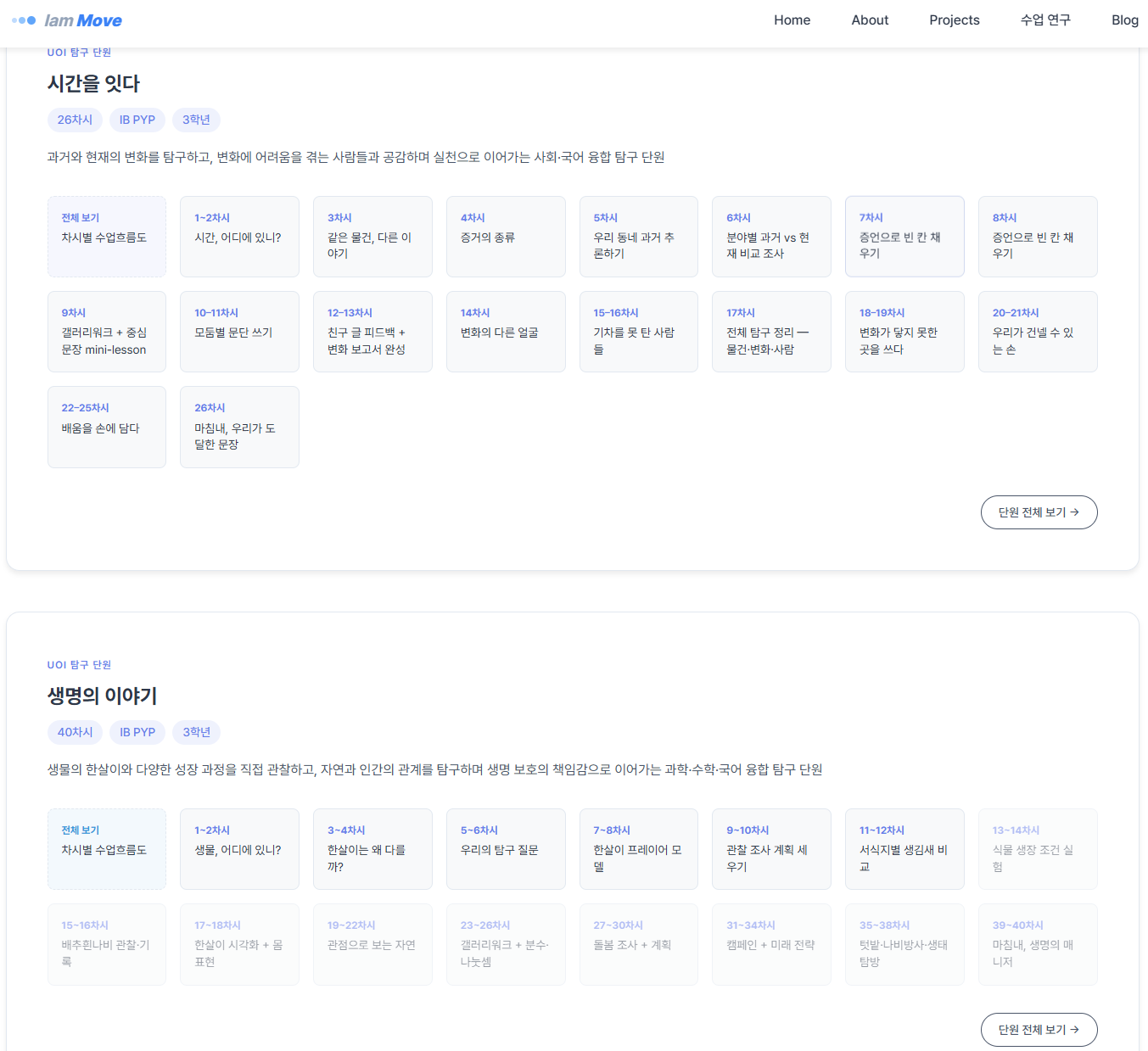Image resolution: width=1148 pixels, height=1051 pixels.
Task: Open the 15~16차시 배추흰나비 관찰·기록 card
Action: [x=107, y=944]
